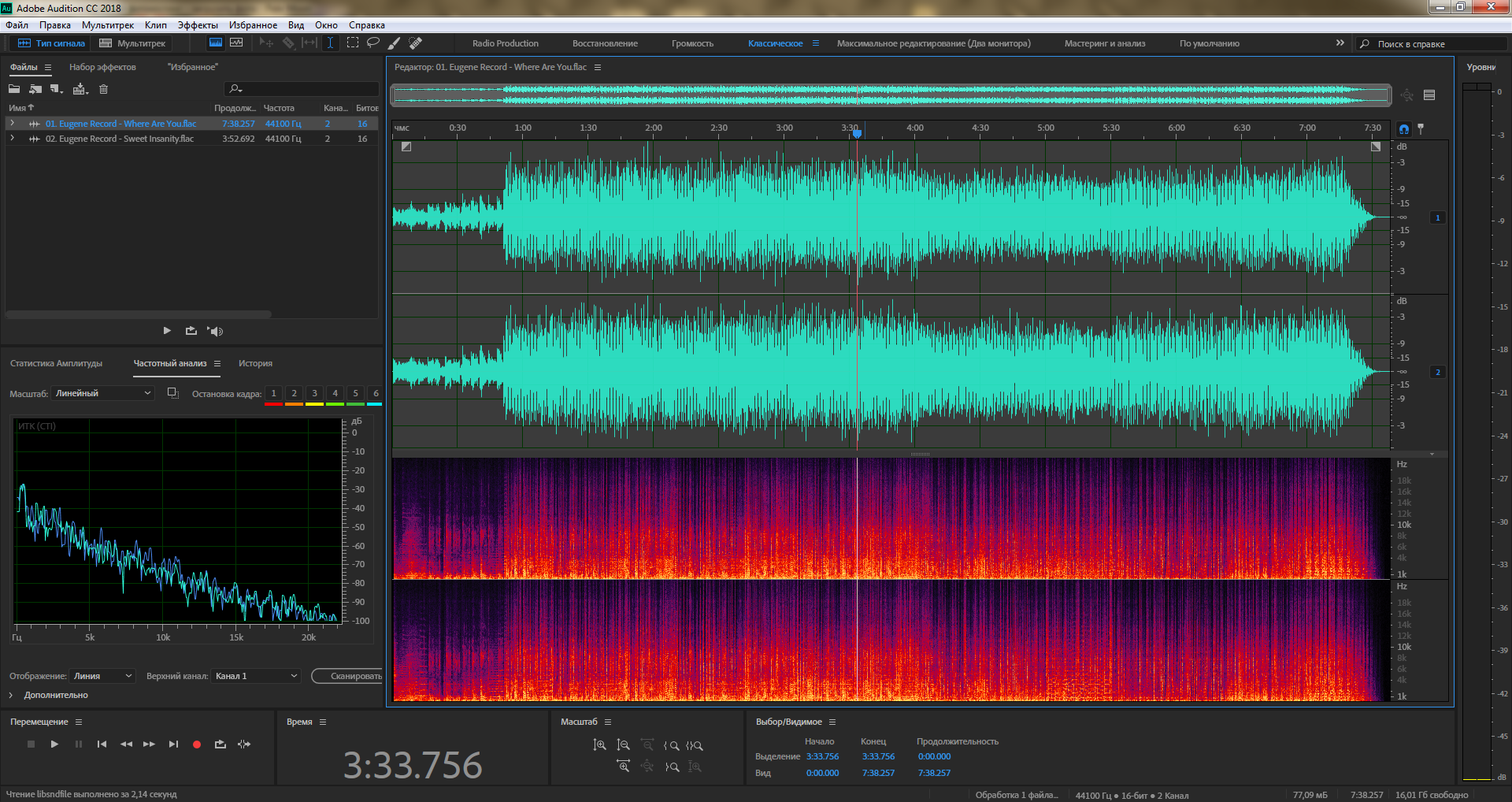
Task: Click the Radio Production workspace
Action: [x=506, y=43]
